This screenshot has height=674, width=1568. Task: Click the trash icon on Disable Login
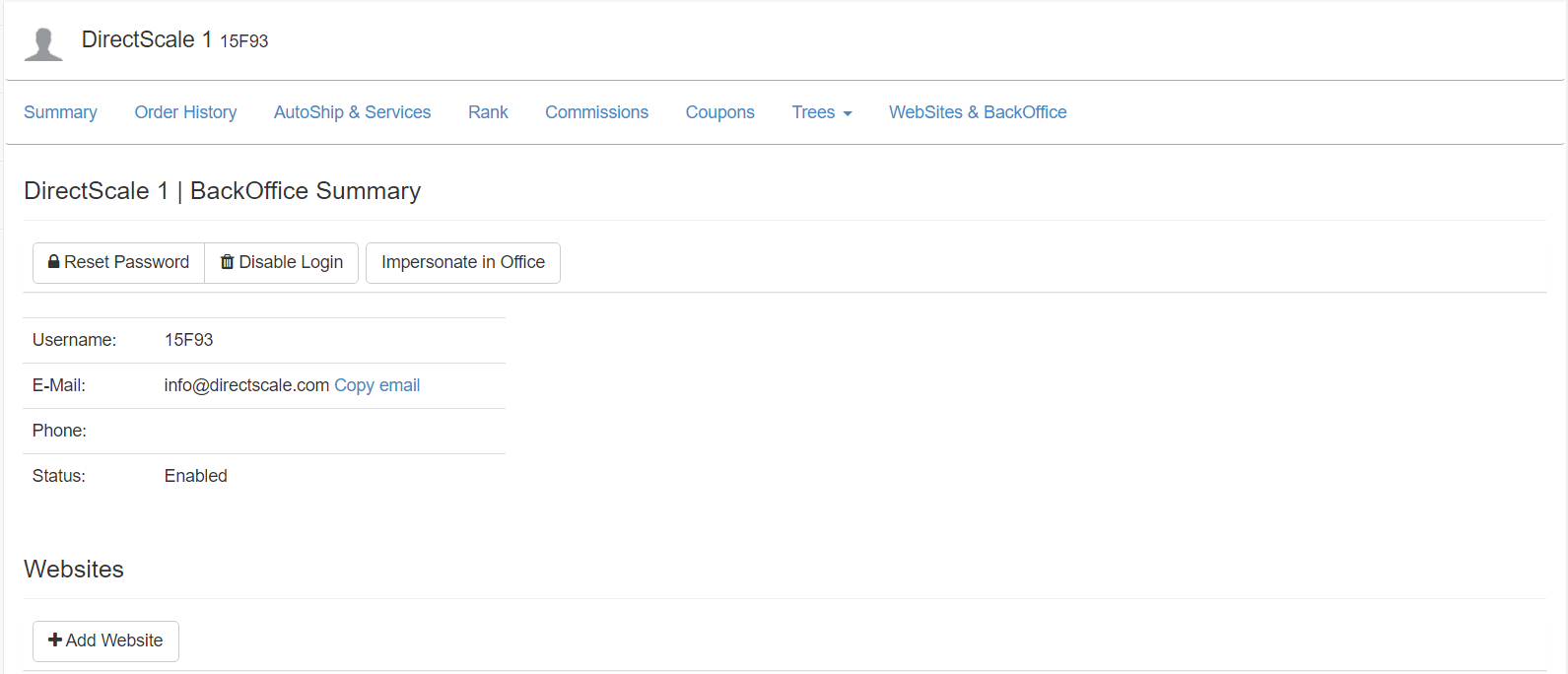tap(228, 262)
